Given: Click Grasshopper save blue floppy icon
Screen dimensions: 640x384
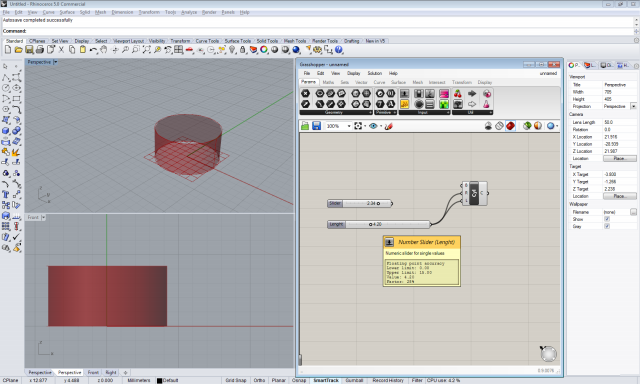Looking at the screenshot, I should pyautogui.click(x=316, y=126).
